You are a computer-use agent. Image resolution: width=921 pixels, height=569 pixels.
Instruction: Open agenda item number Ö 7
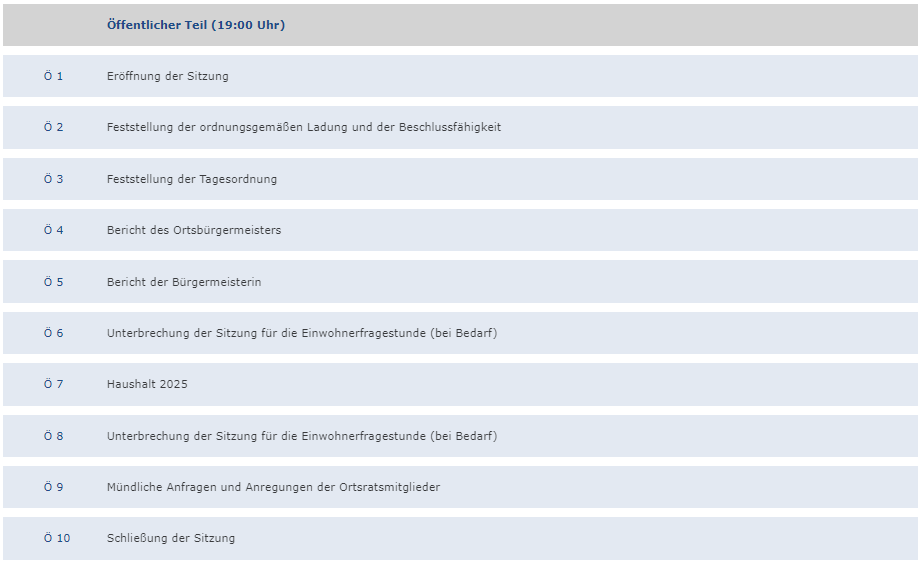click(53, 384)
